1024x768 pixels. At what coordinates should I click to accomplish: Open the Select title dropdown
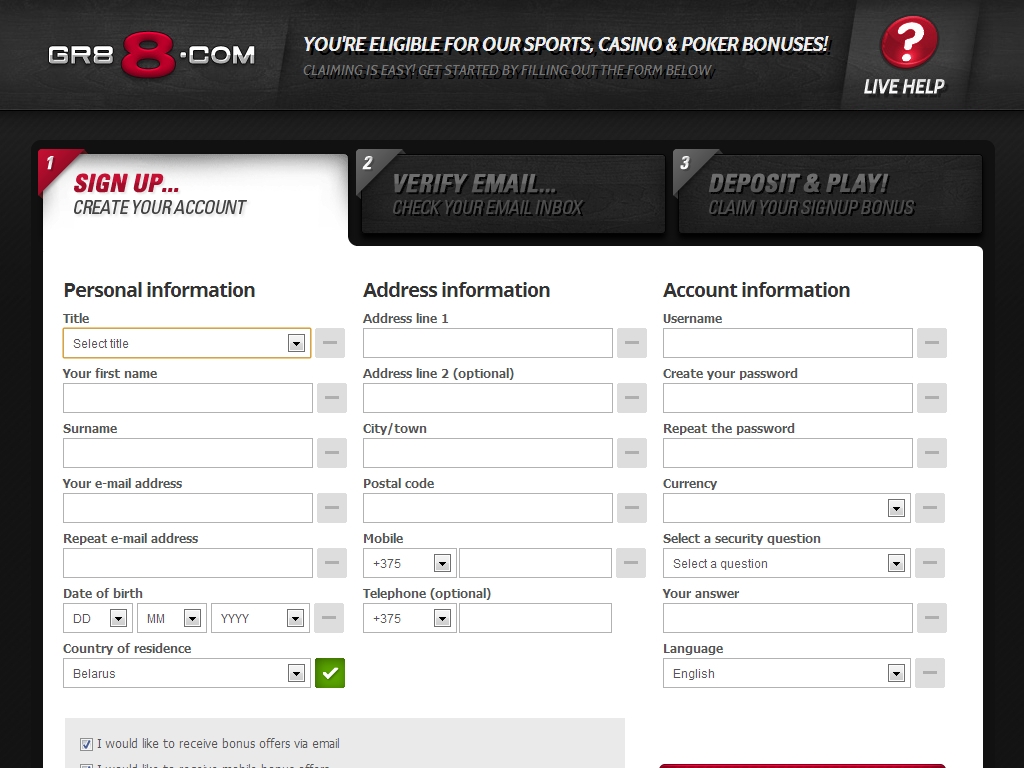[x=186, y=343]
